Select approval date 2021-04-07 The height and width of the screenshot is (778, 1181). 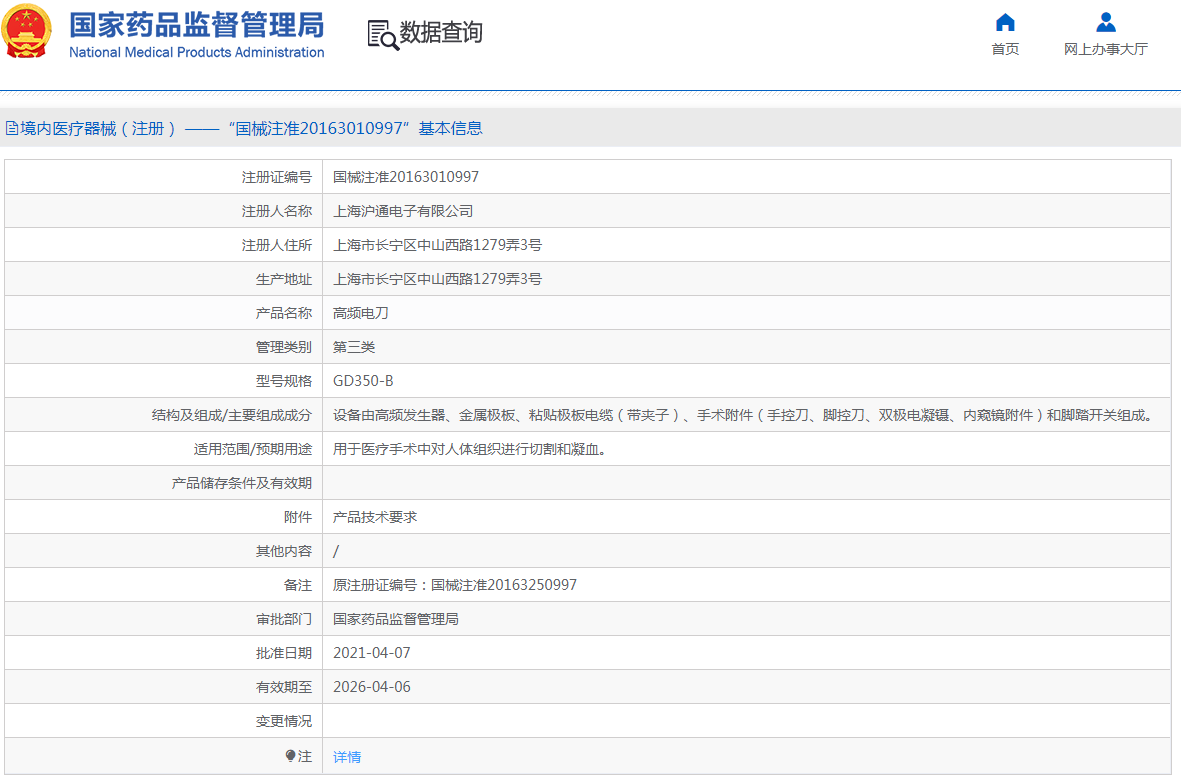click(x=371, y=653)
